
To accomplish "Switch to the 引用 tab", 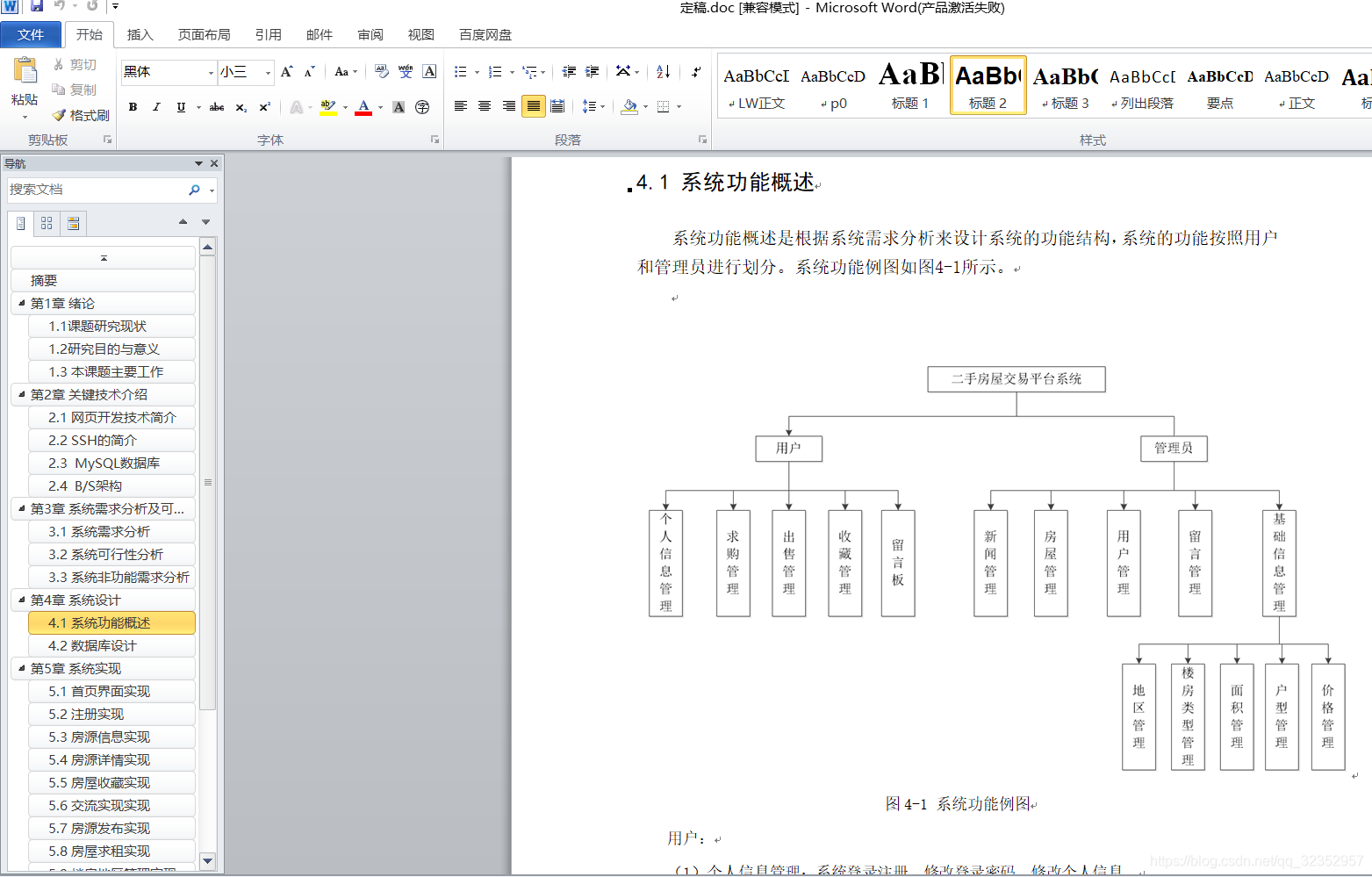I will pyautogui.click(x=268, y=35).
